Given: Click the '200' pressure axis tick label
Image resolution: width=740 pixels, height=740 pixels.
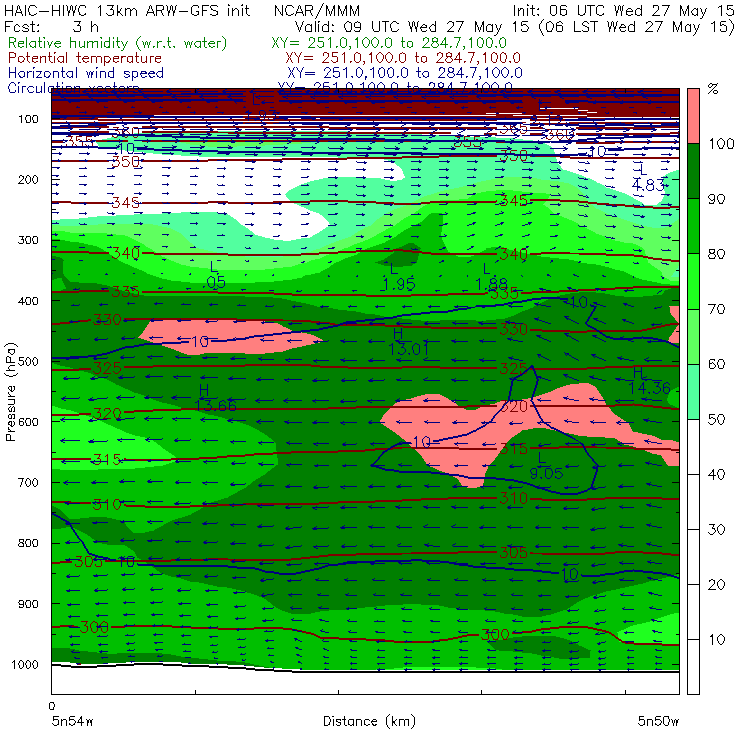Looking at the screenshot, I should coord(28,180).
